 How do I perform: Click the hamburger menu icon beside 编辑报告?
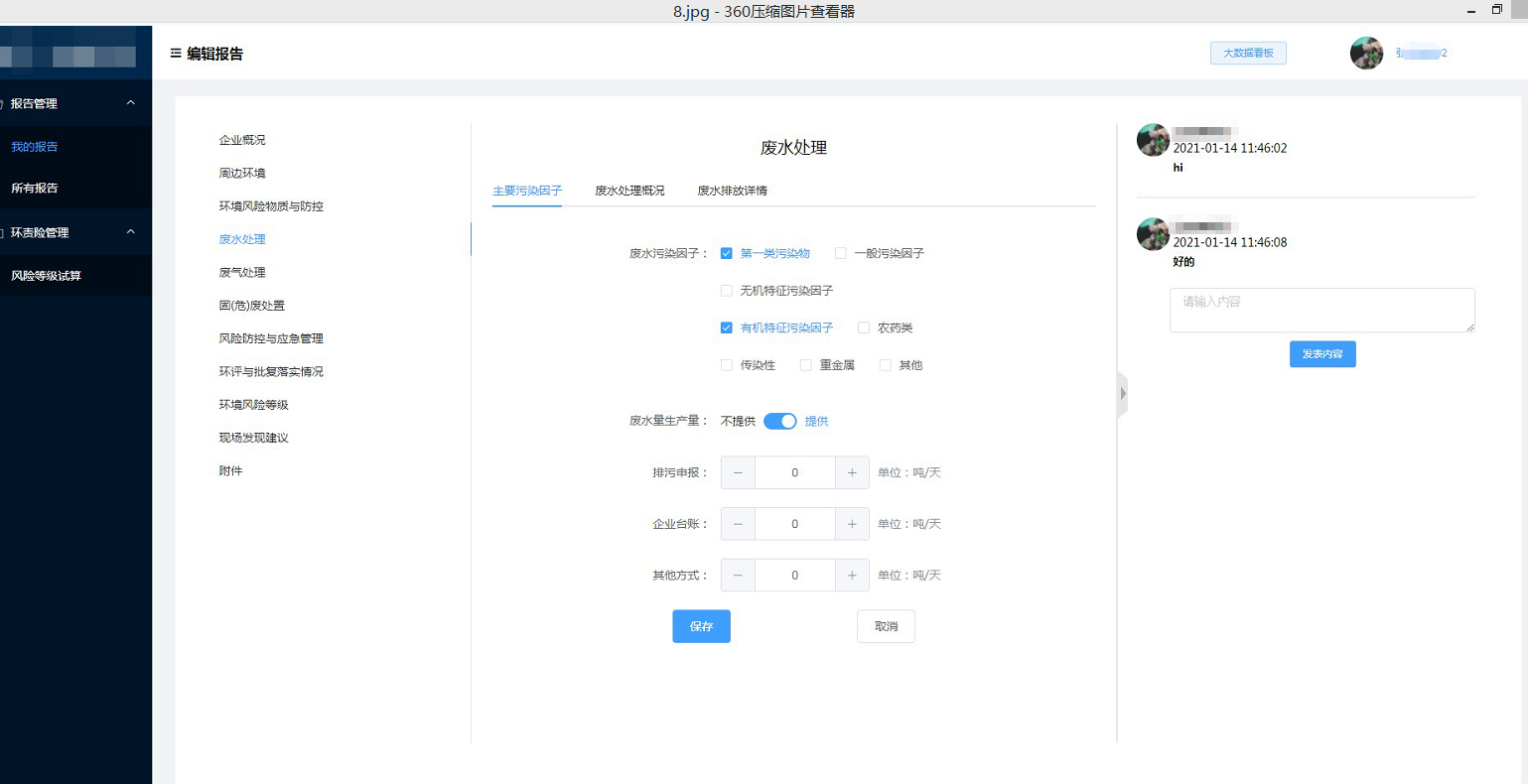[176, 54]
